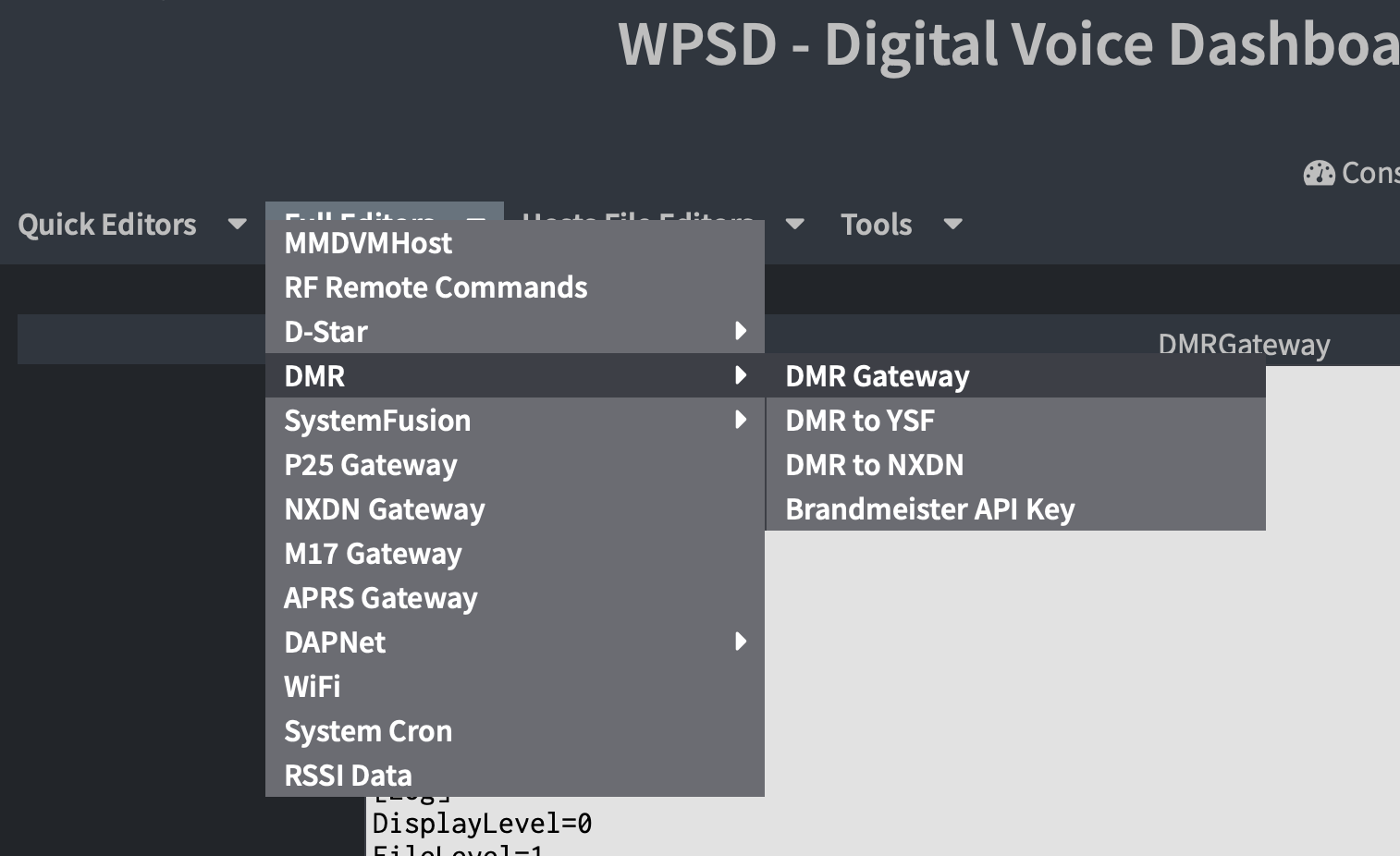Screen dimensions: 1400x856
Task: Select RF Remote Commands
Action: click(436, 287)
